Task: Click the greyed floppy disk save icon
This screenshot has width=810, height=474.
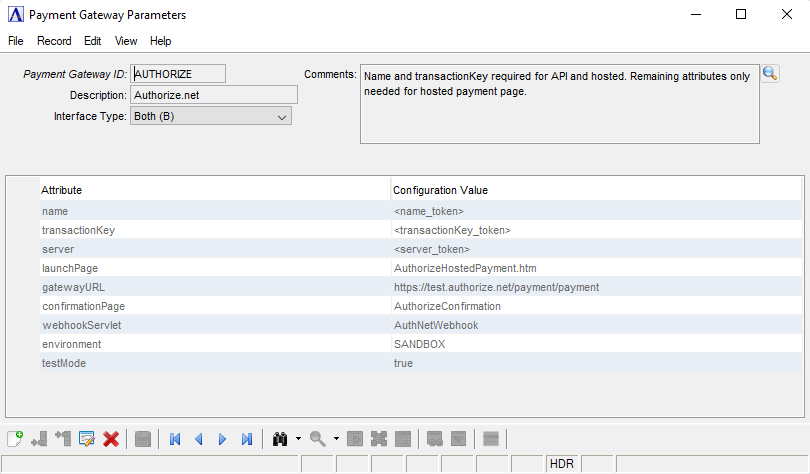Action: tap(143, 439)
